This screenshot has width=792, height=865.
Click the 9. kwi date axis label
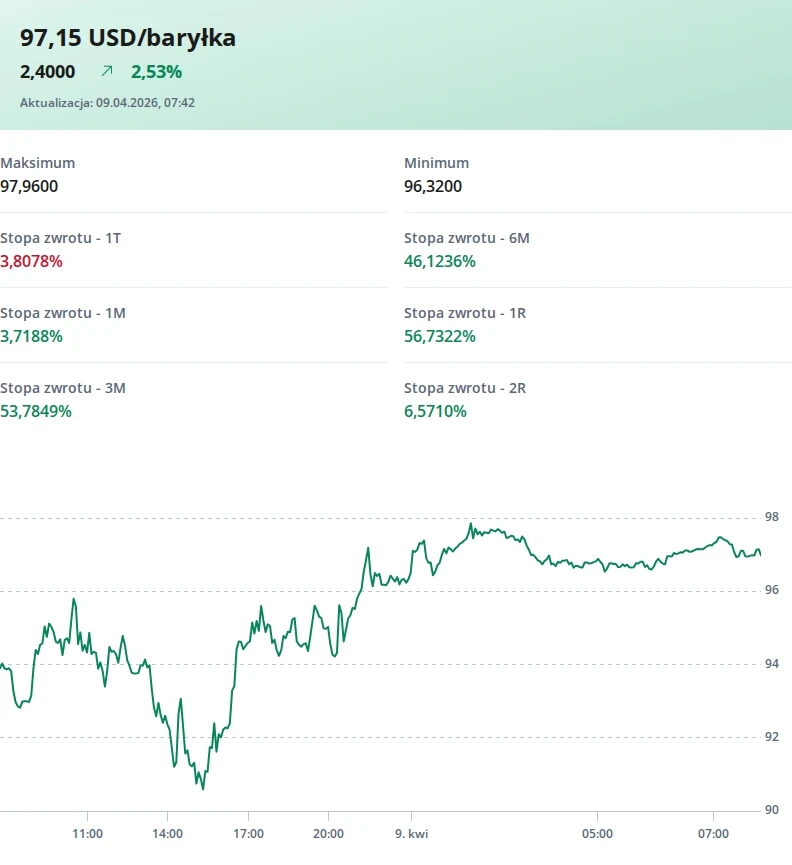click(411, 833)
